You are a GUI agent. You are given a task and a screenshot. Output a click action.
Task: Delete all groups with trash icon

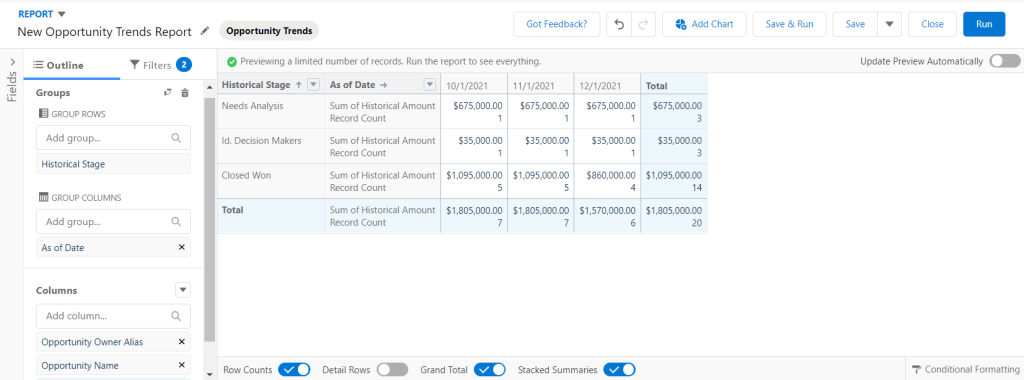pyautogui.click(x=185, y=93)
